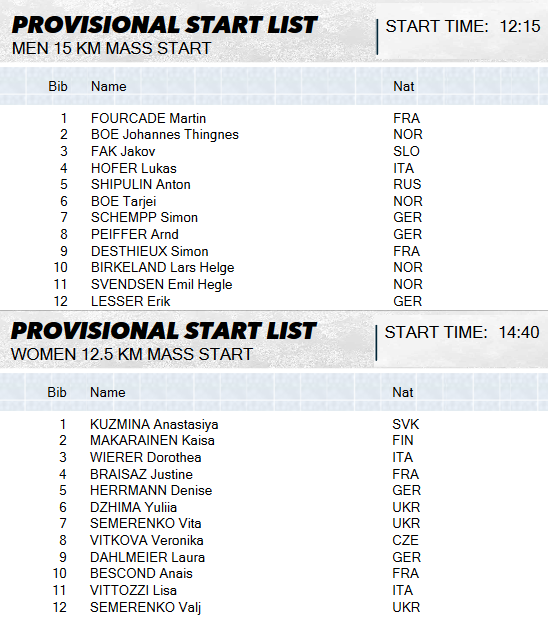Click men's Bib column header

click(x=58, y=86)
